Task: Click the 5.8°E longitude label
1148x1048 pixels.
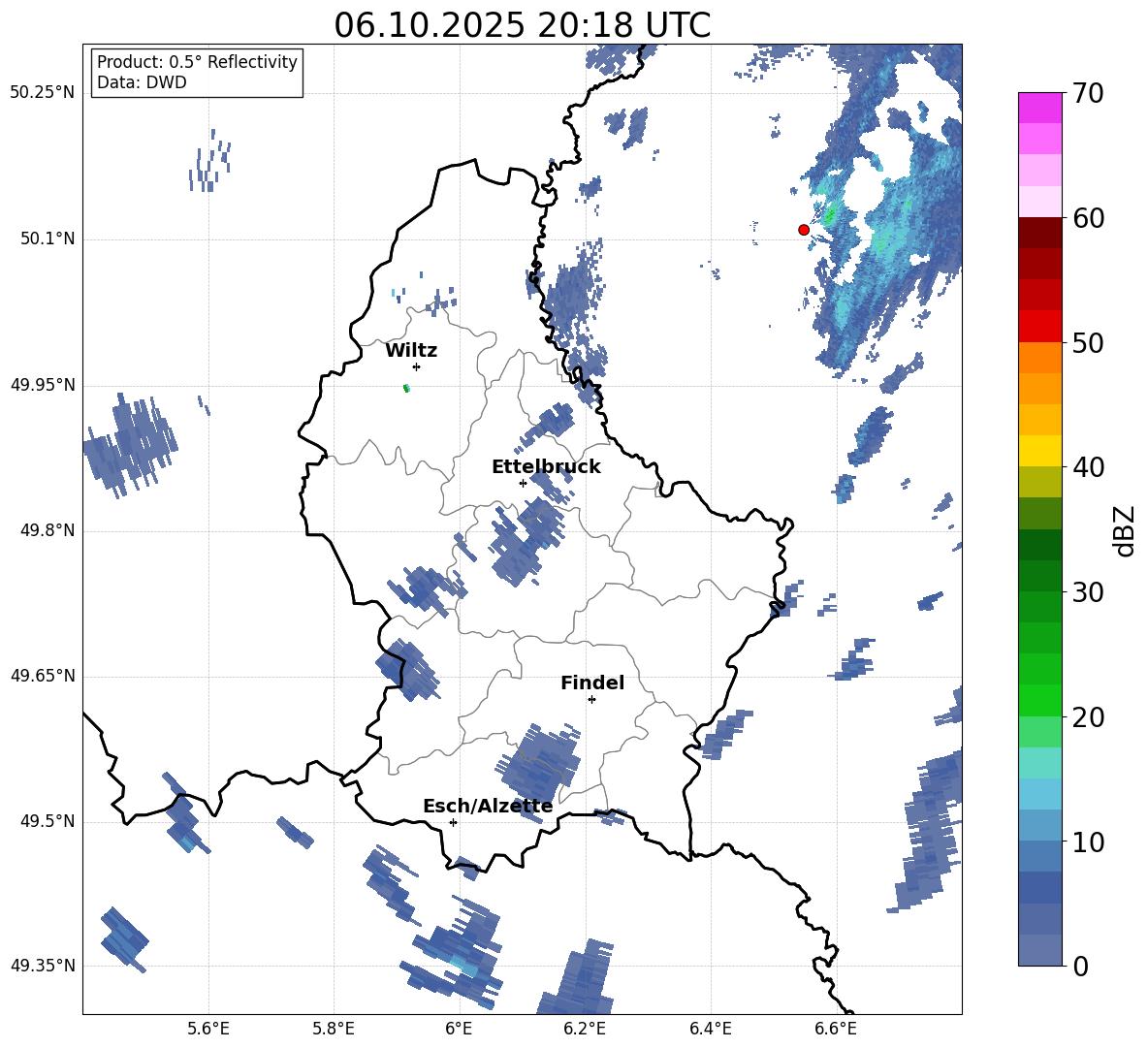Action: point(334,1029)
